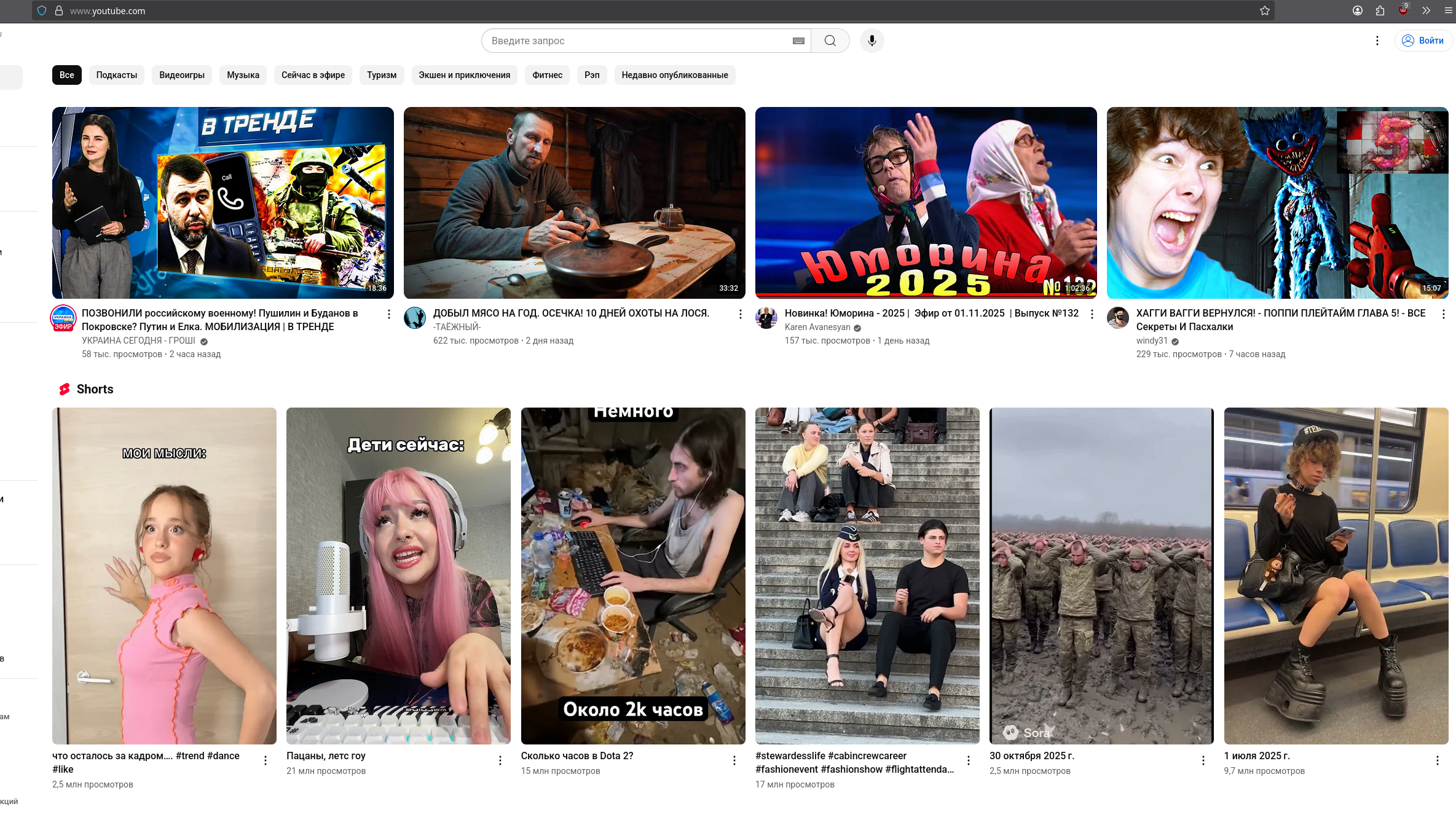Click the magnifying glass search button
The image size is (1456, 817).
pyautogui.click(x=830, y=41)
